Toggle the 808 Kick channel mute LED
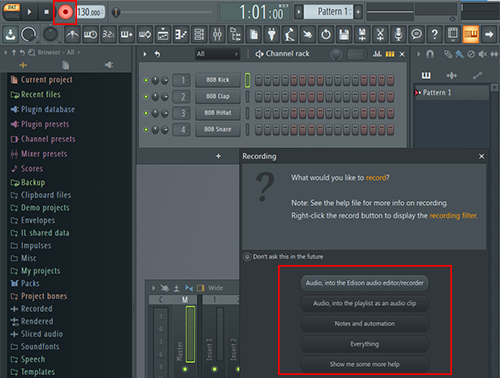 pos(146,80)
